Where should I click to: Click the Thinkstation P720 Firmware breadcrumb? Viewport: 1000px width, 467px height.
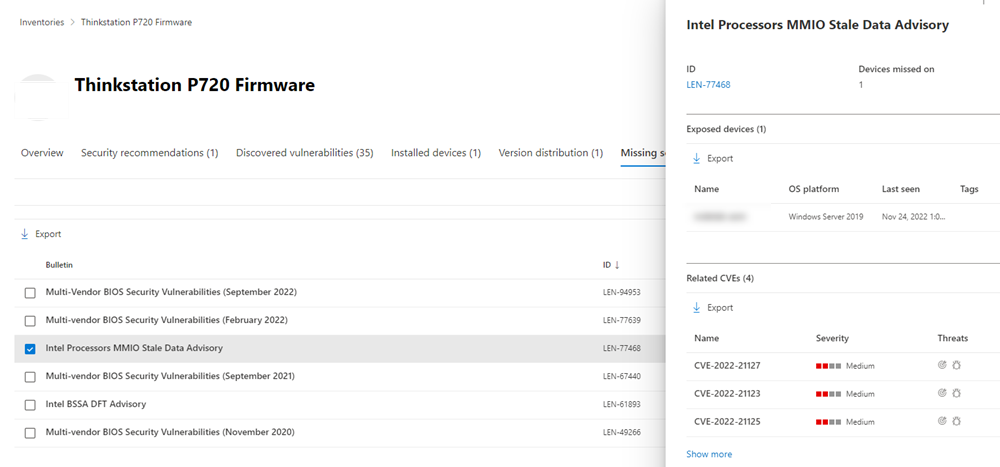click(136, 22)
